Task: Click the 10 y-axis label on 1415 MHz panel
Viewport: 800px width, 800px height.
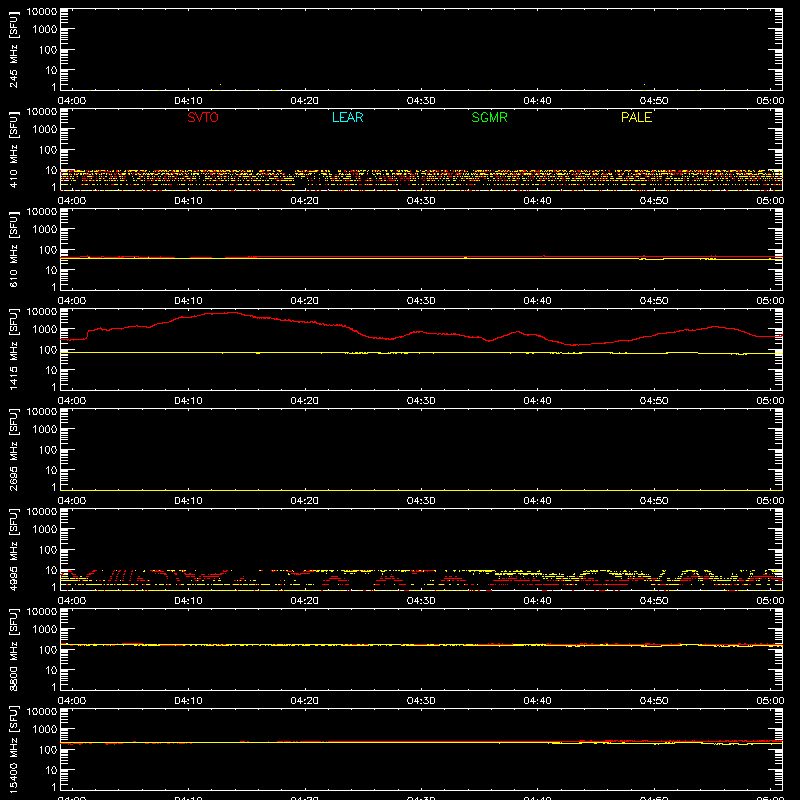Action: [51, 370]
